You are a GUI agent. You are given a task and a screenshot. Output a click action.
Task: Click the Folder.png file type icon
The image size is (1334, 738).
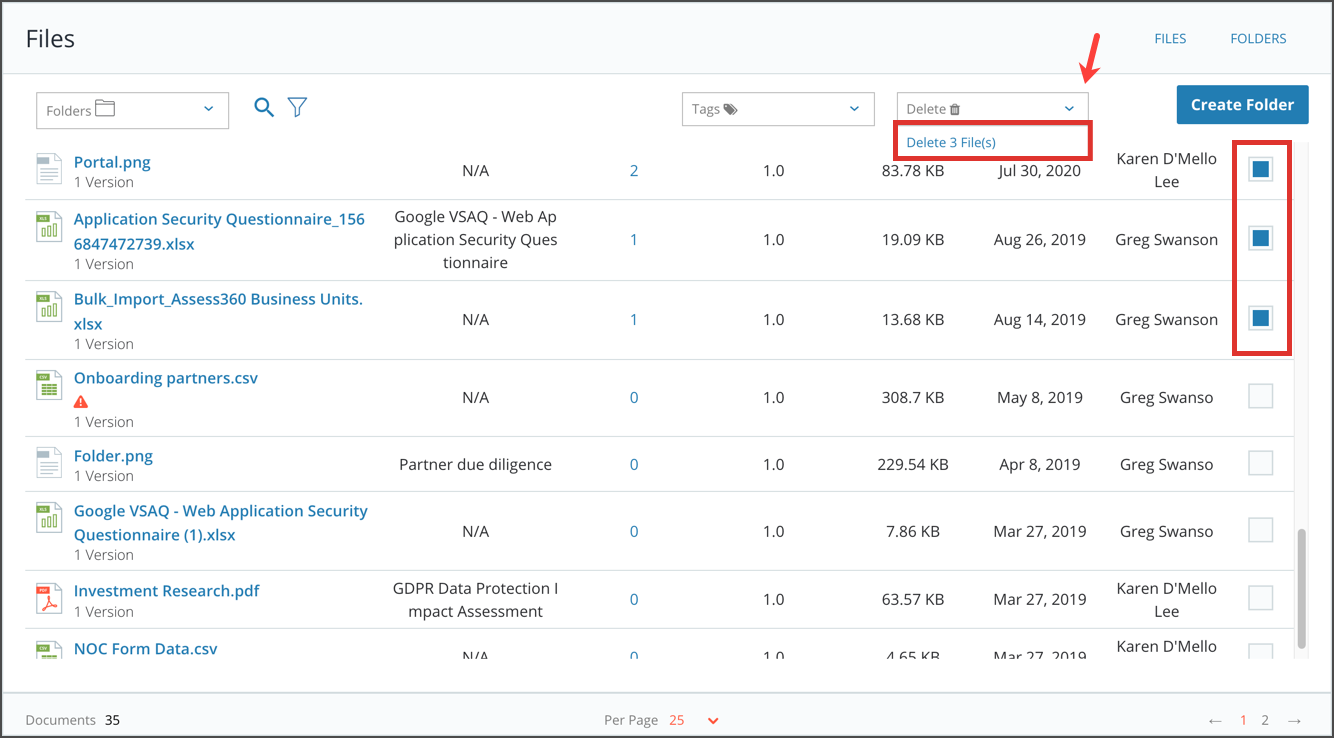click(x=49, y=463)
